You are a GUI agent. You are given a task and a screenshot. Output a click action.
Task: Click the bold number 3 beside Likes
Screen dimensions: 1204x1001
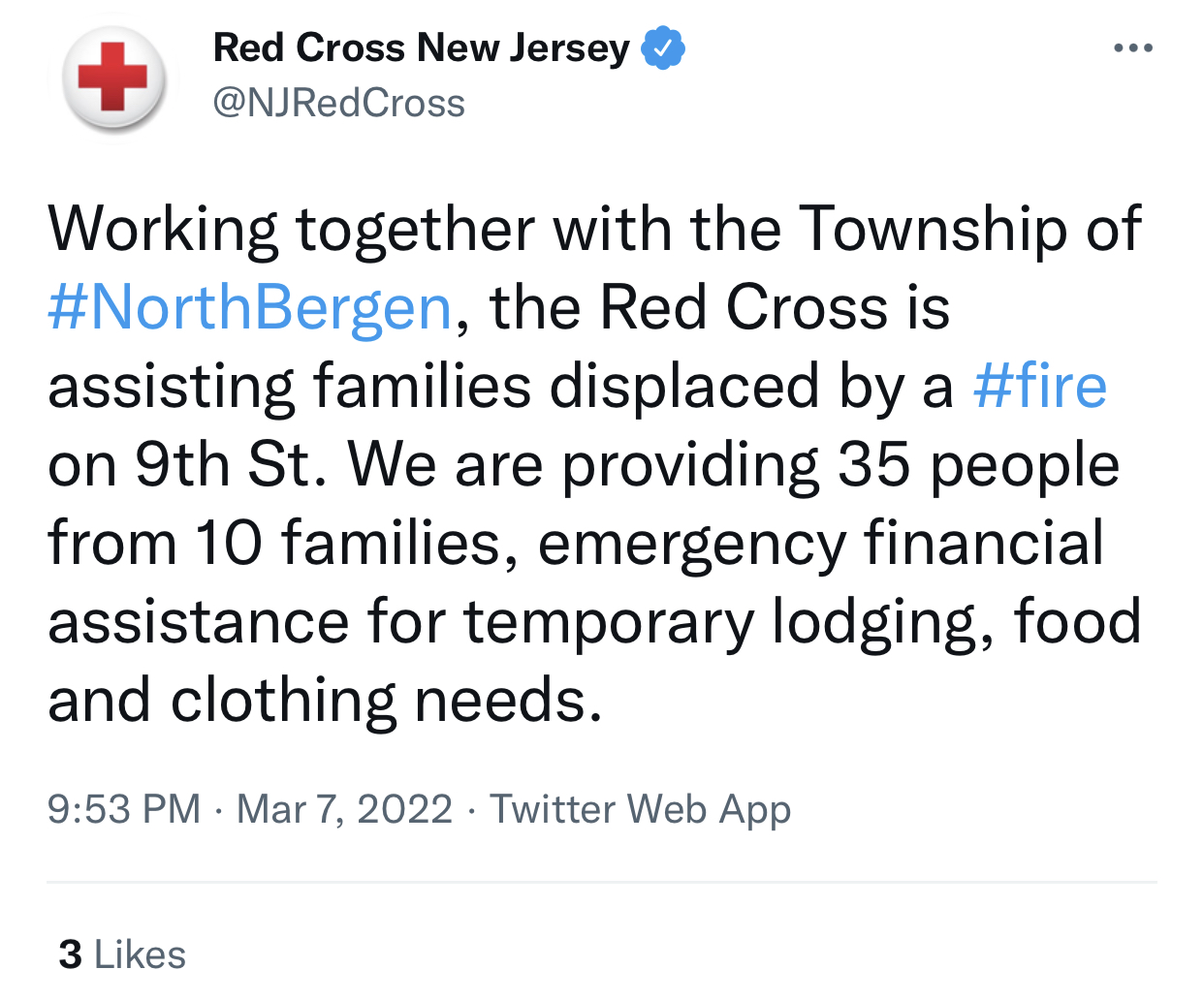point(70,954)
